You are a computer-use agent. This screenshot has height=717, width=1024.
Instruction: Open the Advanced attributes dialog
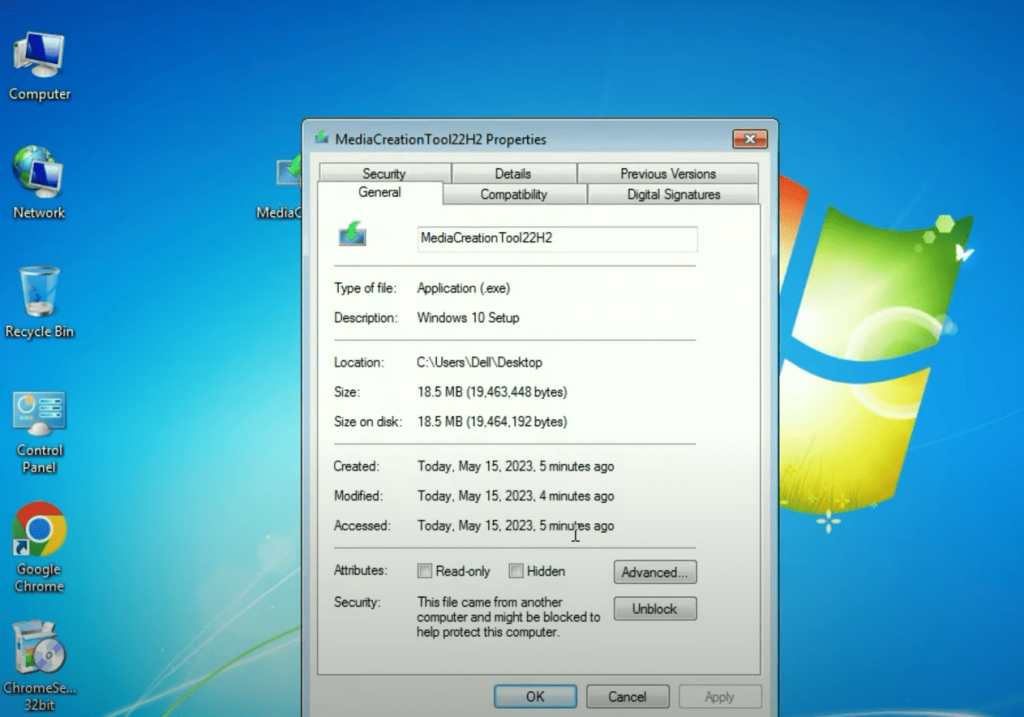[x=655, y=572]
